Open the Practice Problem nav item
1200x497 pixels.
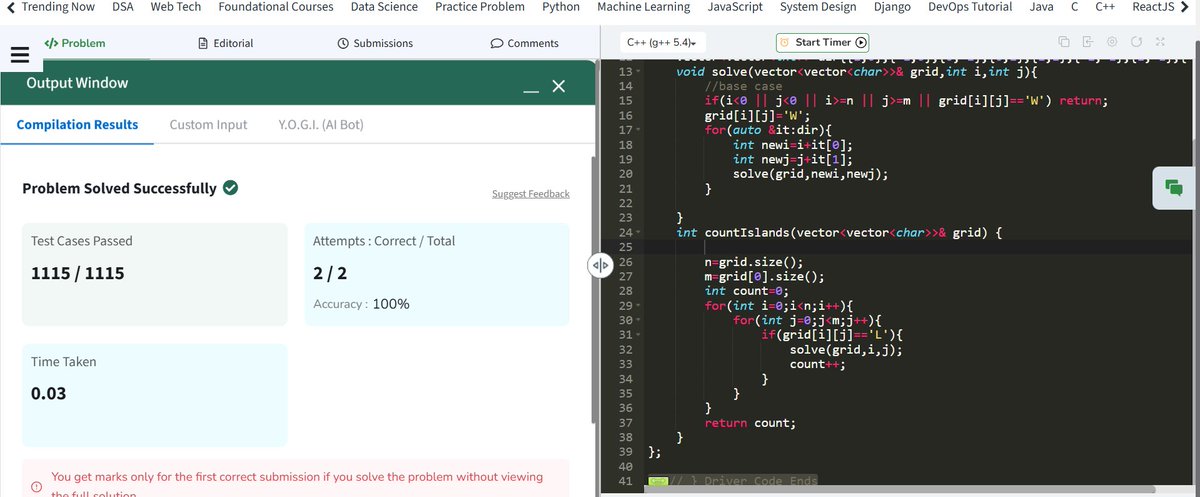click(479, 7)
